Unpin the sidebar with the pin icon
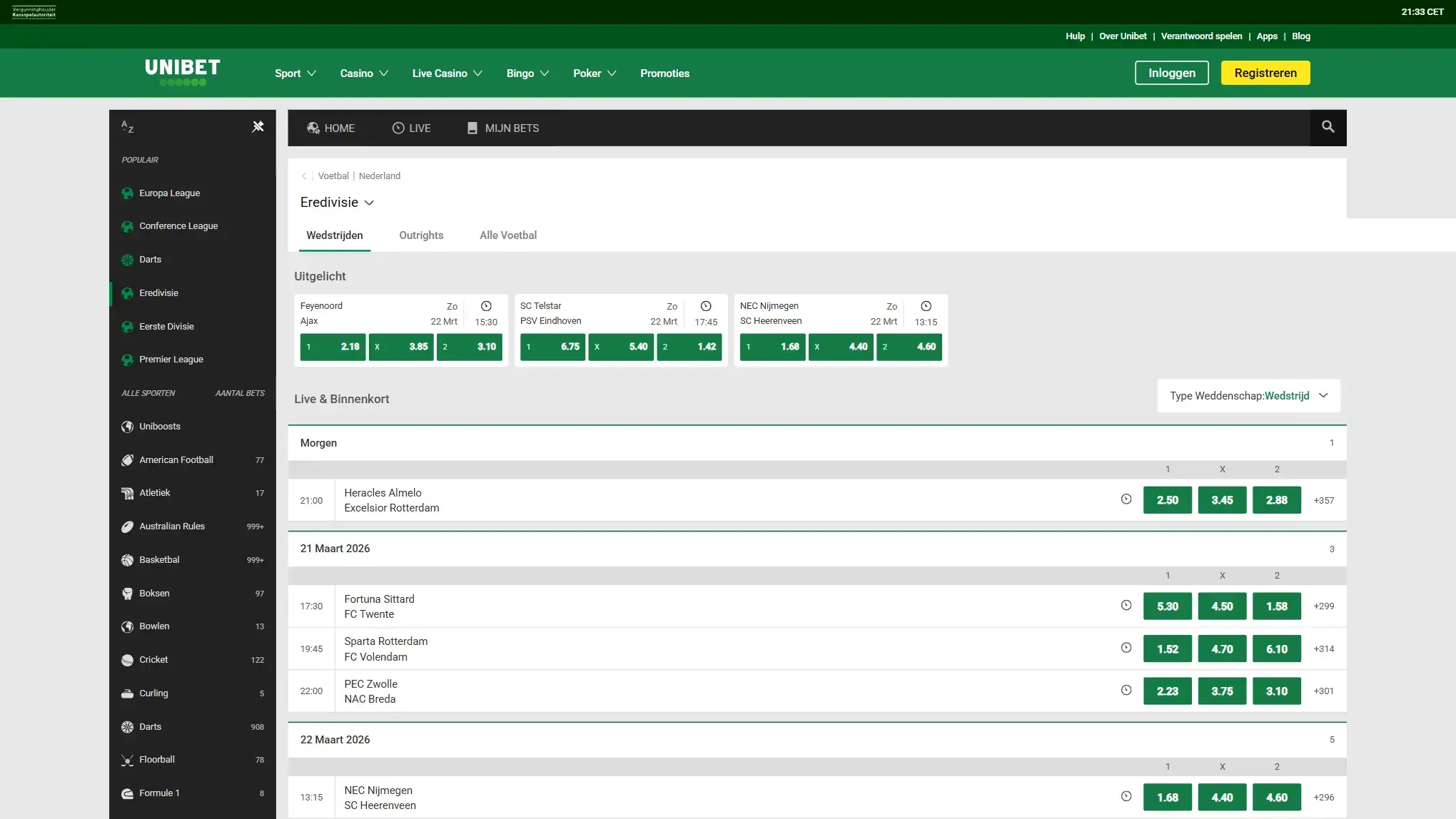The image size is (1456, 819). 258,126
